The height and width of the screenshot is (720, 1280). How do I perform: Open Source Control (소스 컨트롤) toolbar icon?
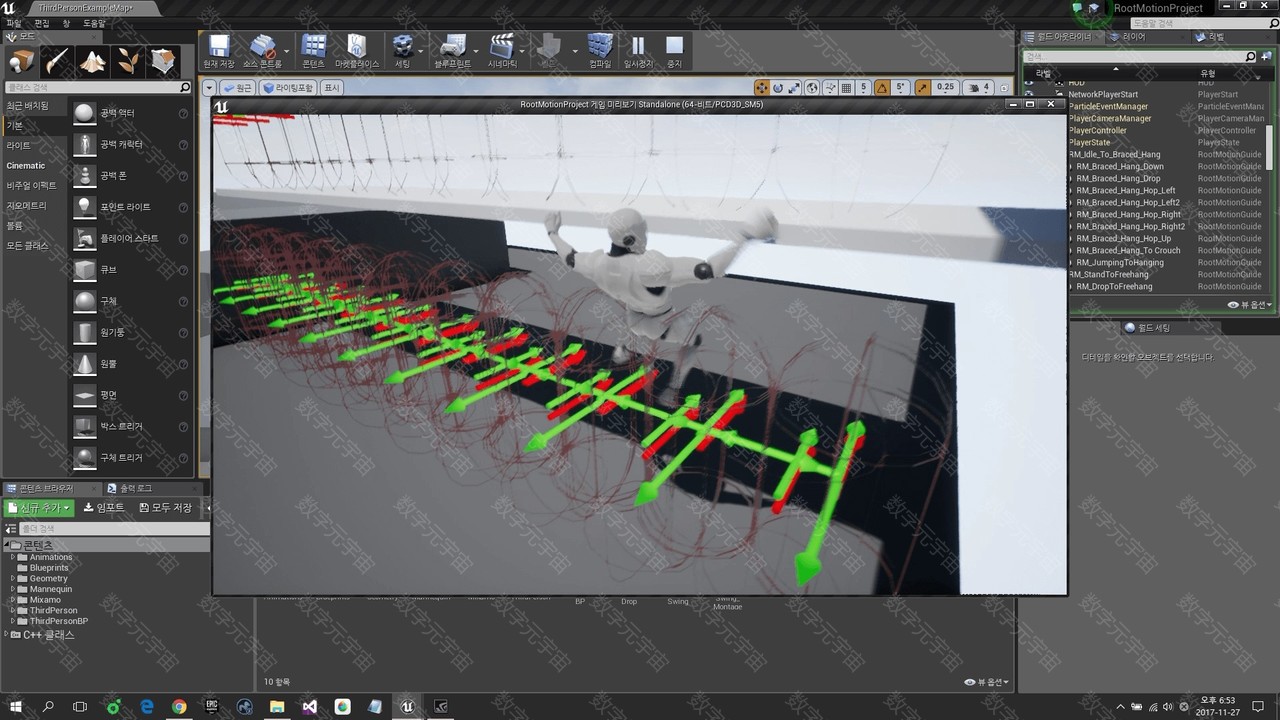click(262, 50)
